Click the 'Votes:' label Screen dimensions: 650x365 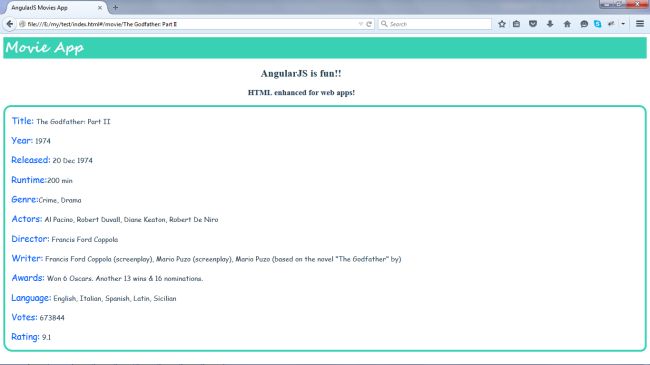[24, 317]
